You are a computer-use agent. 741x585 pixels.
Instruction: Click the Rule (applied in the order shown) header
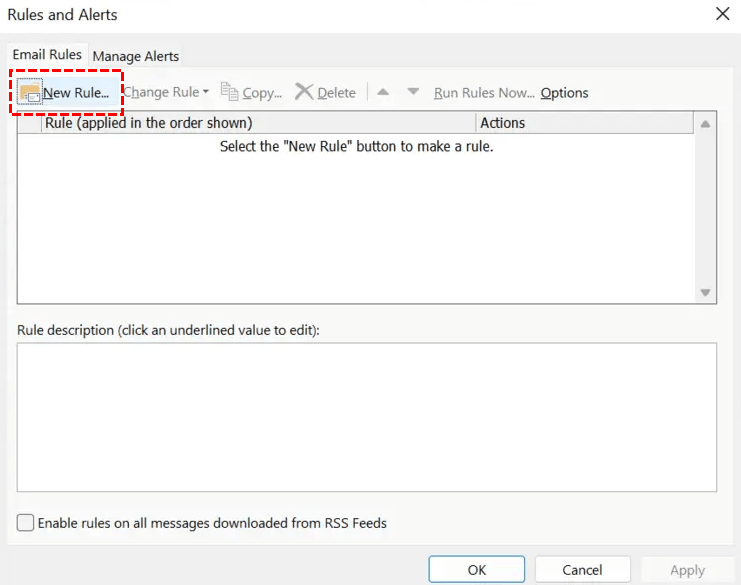point(258,123)
